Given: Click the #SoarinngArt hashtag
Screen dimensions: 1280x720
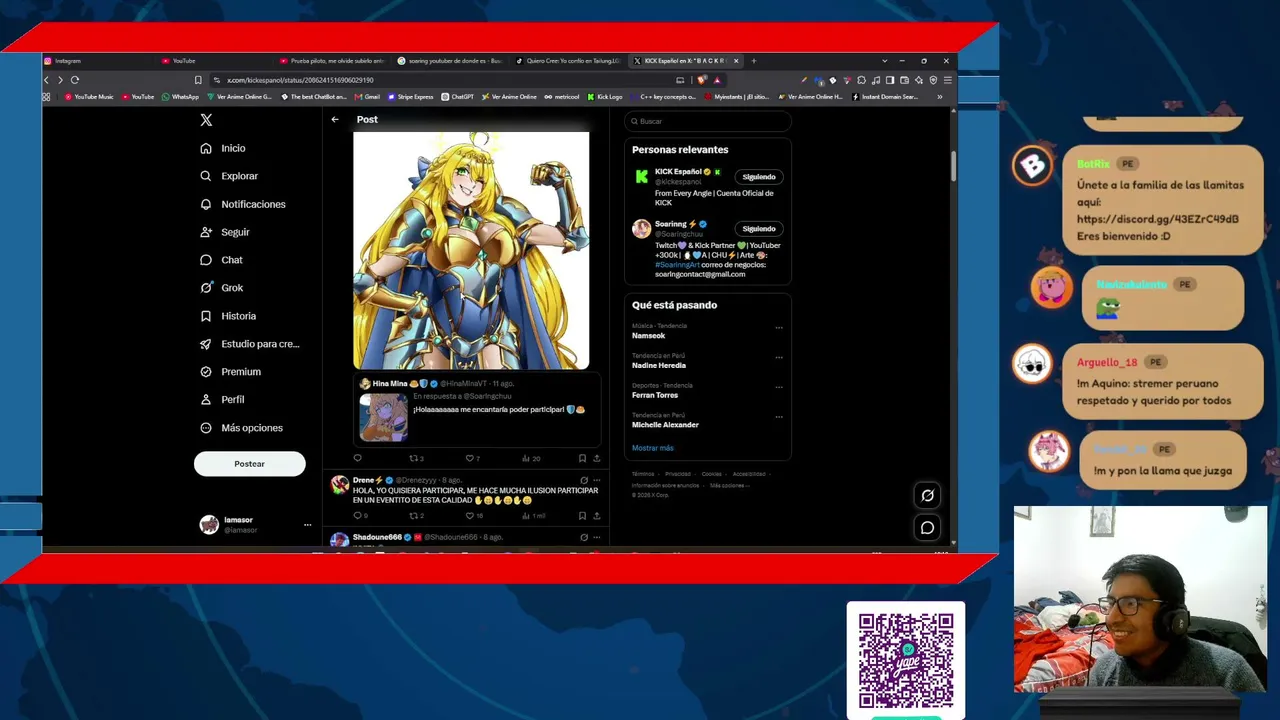Looking at the screenshot, I should 677,265.
